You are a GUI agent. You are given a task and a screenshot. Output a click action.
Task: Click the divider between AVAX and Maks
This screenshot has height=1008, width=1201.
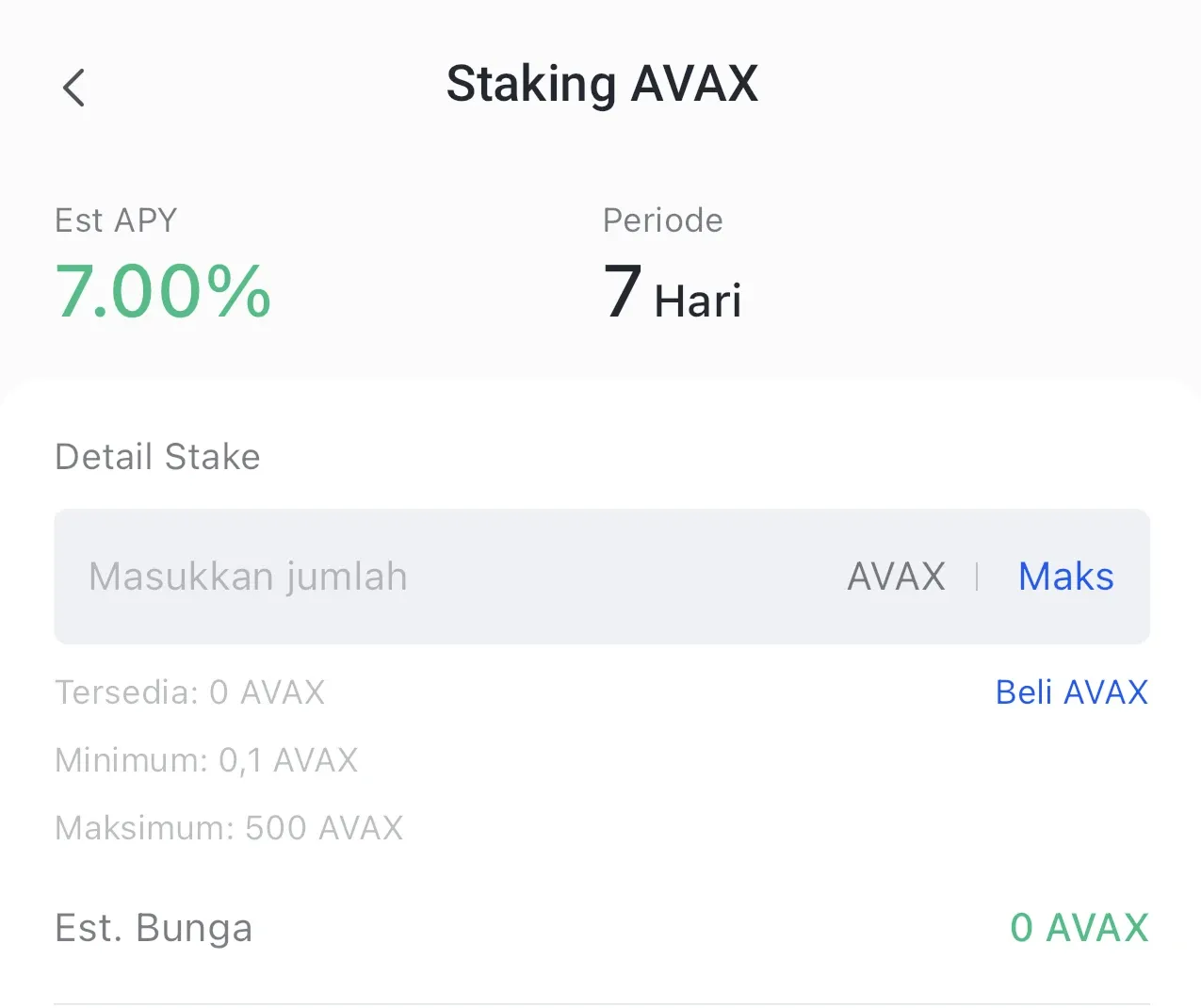pyautogui.click(x=978, y=577)
